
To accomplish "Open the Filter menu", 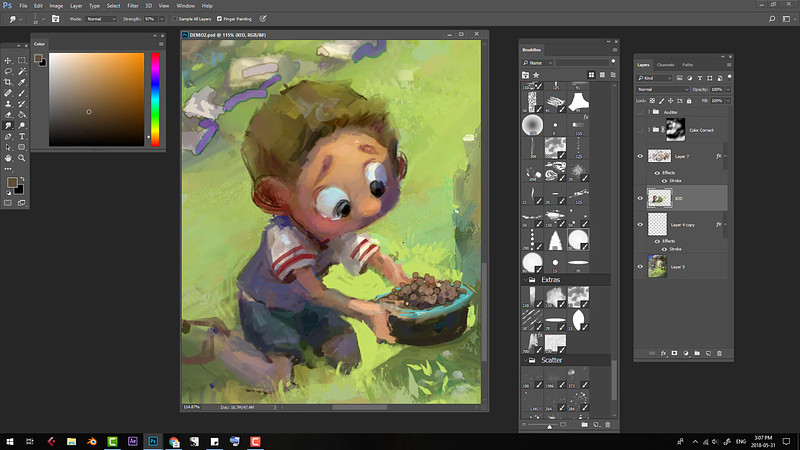I will 133,5.
